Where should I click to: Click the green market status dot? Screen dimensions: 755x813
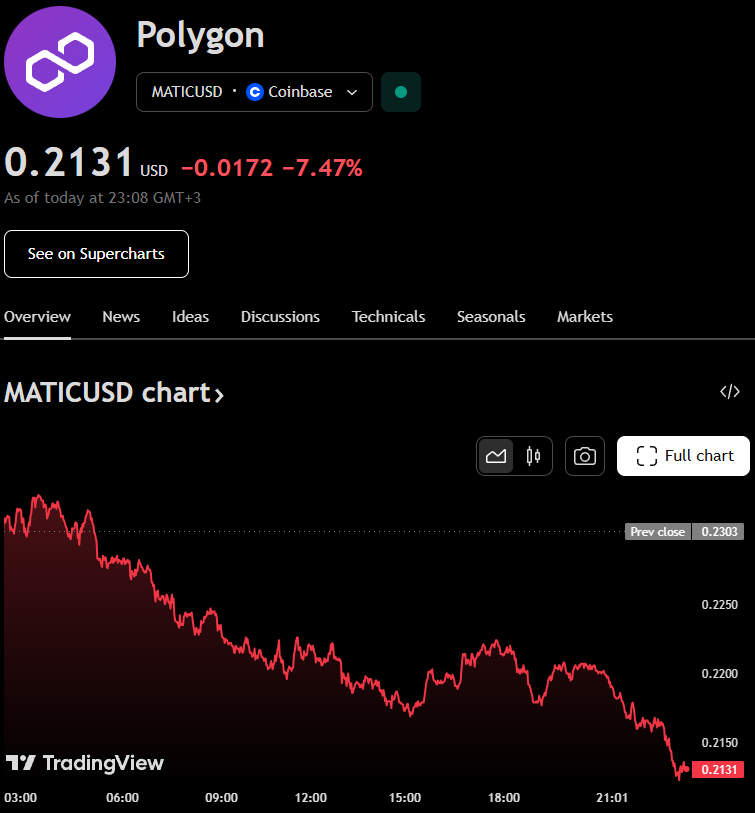click(x=401, y=92)
